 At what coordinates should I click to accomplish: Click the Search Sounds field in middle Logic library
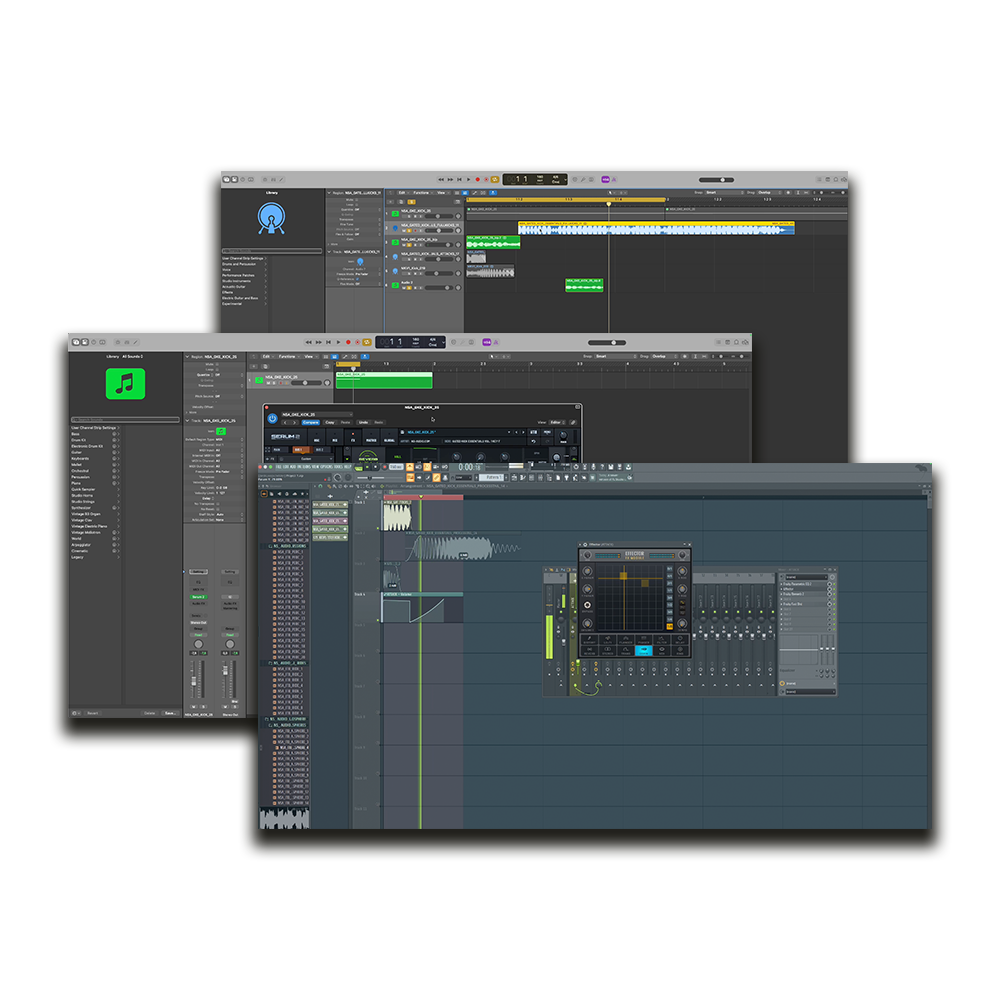click(125, 420)
